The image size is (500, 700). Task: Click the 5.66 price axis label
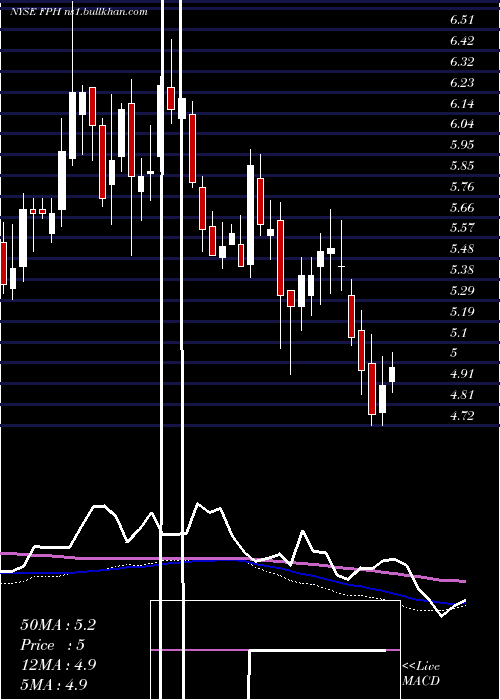click(462, 208)
